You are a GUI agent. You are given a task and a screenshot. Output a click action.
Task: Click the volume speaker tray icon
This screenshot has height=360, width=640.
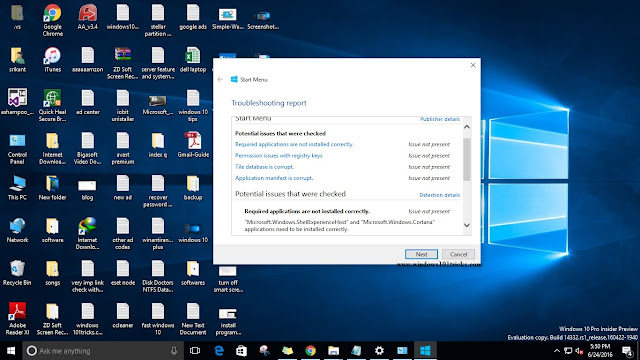point(579,351)
